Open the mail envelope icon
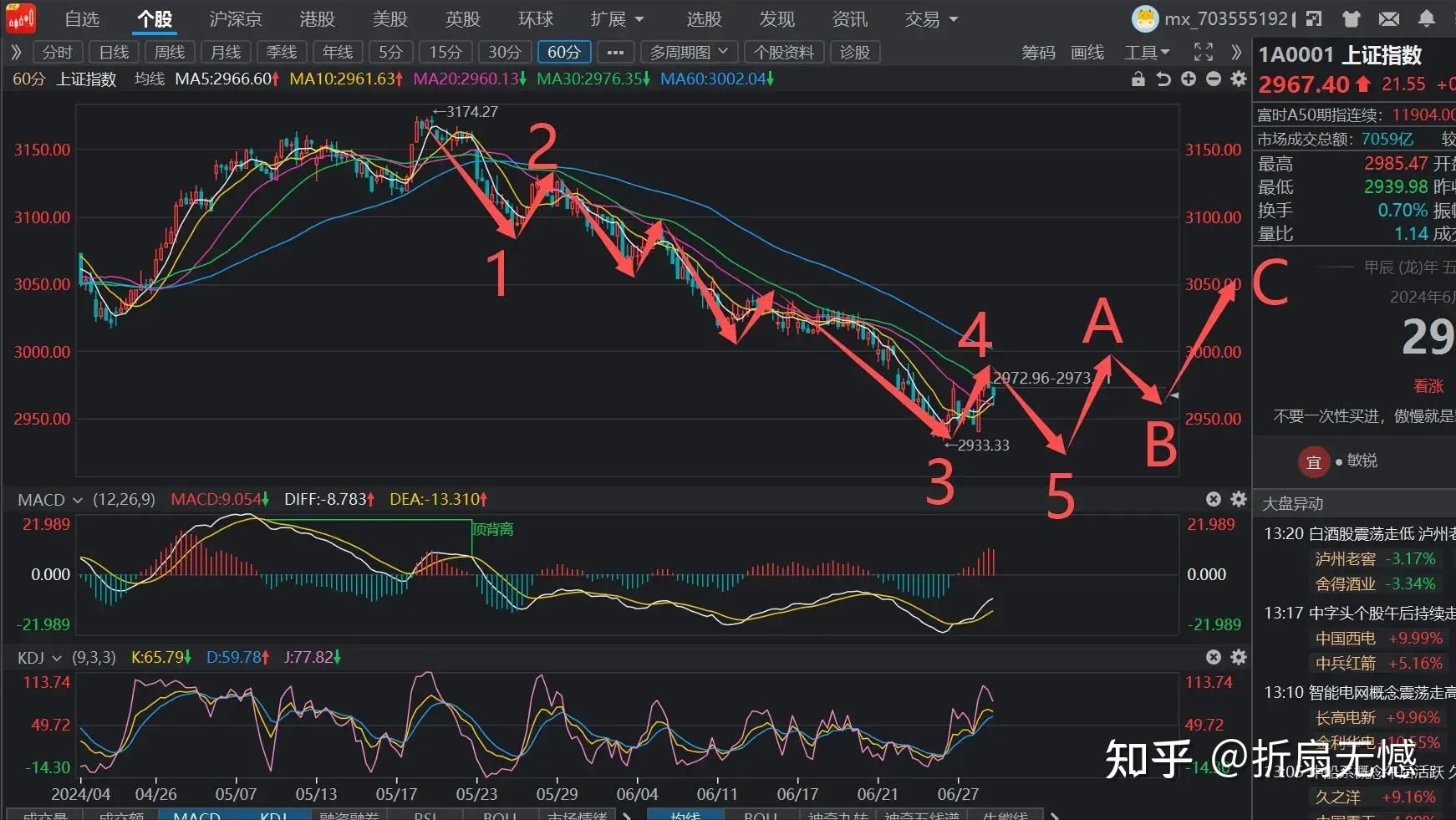The height and width of the screenshot is (820, 1456). (x=1389, y=18)
